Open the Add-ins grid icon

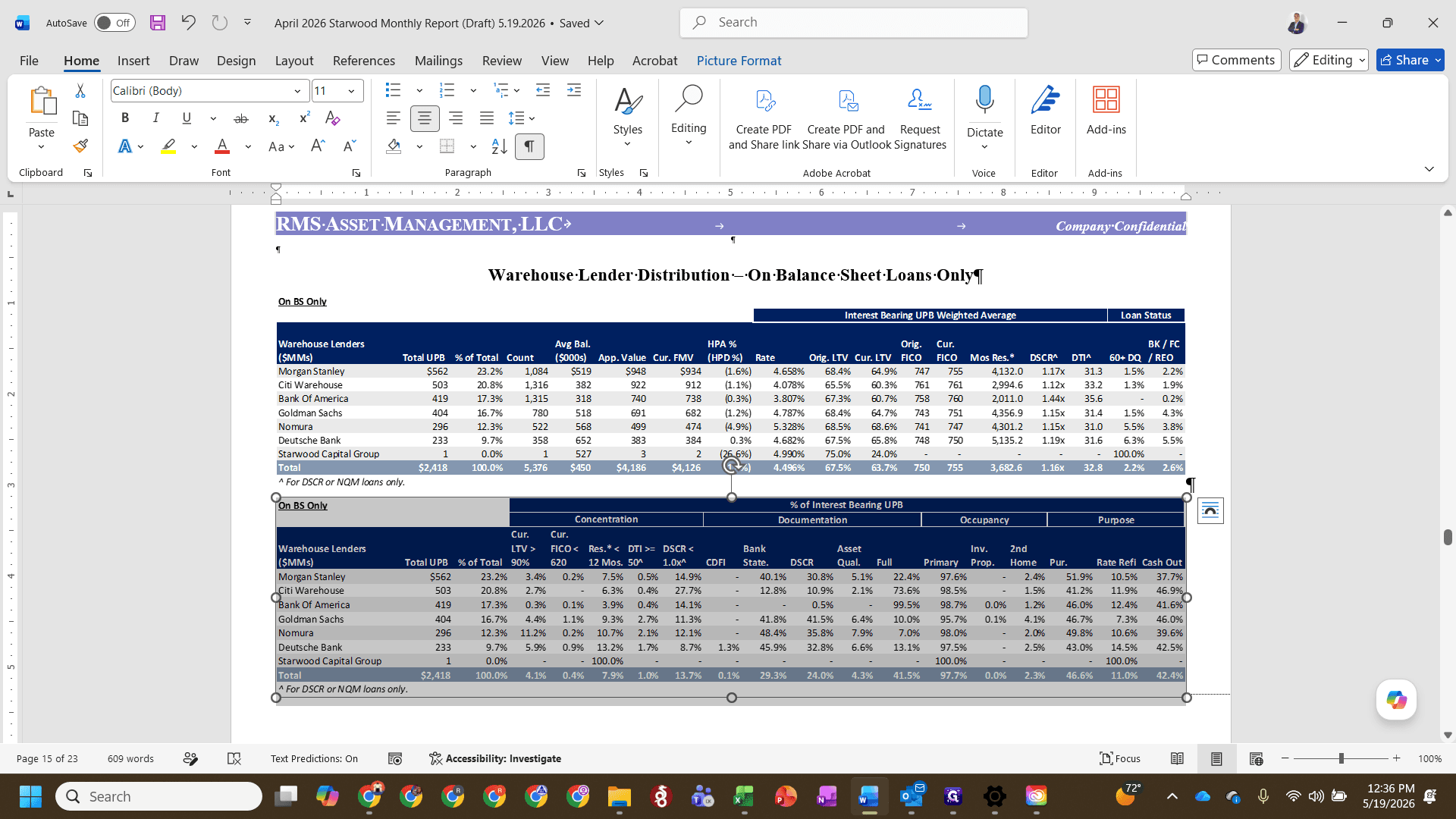(1106, 100)
